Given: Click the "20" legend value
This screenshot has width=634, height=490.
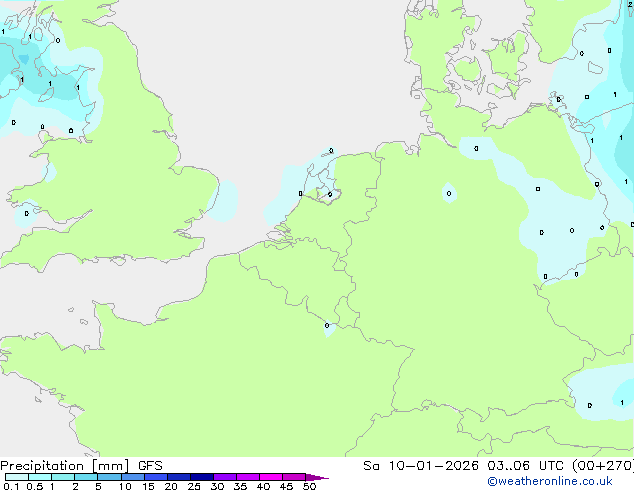Looking at the screenshot, I should click(x=171, y=486).
